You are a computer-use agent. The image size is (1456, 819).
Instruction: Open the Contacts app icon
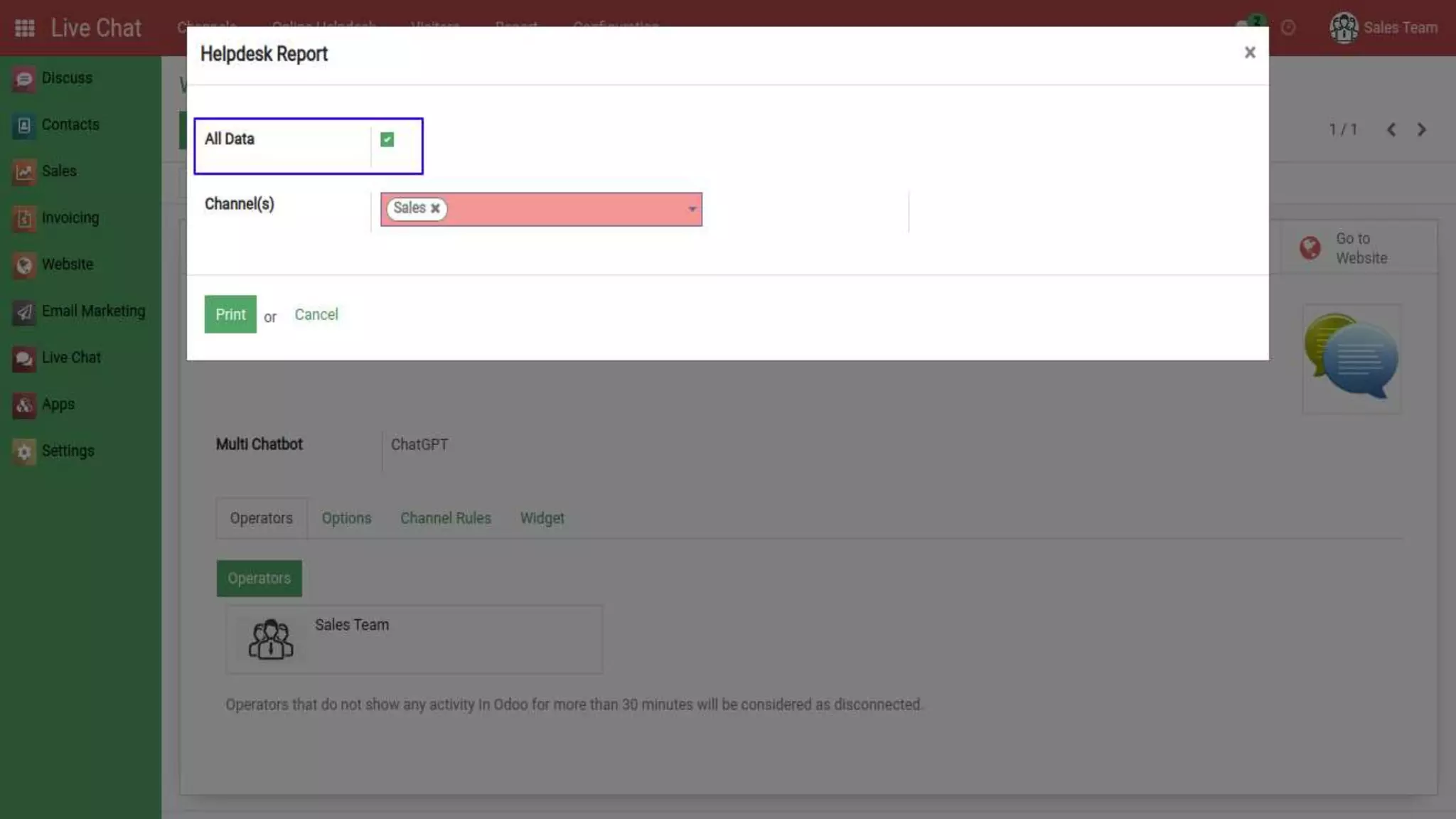(24, 126)
